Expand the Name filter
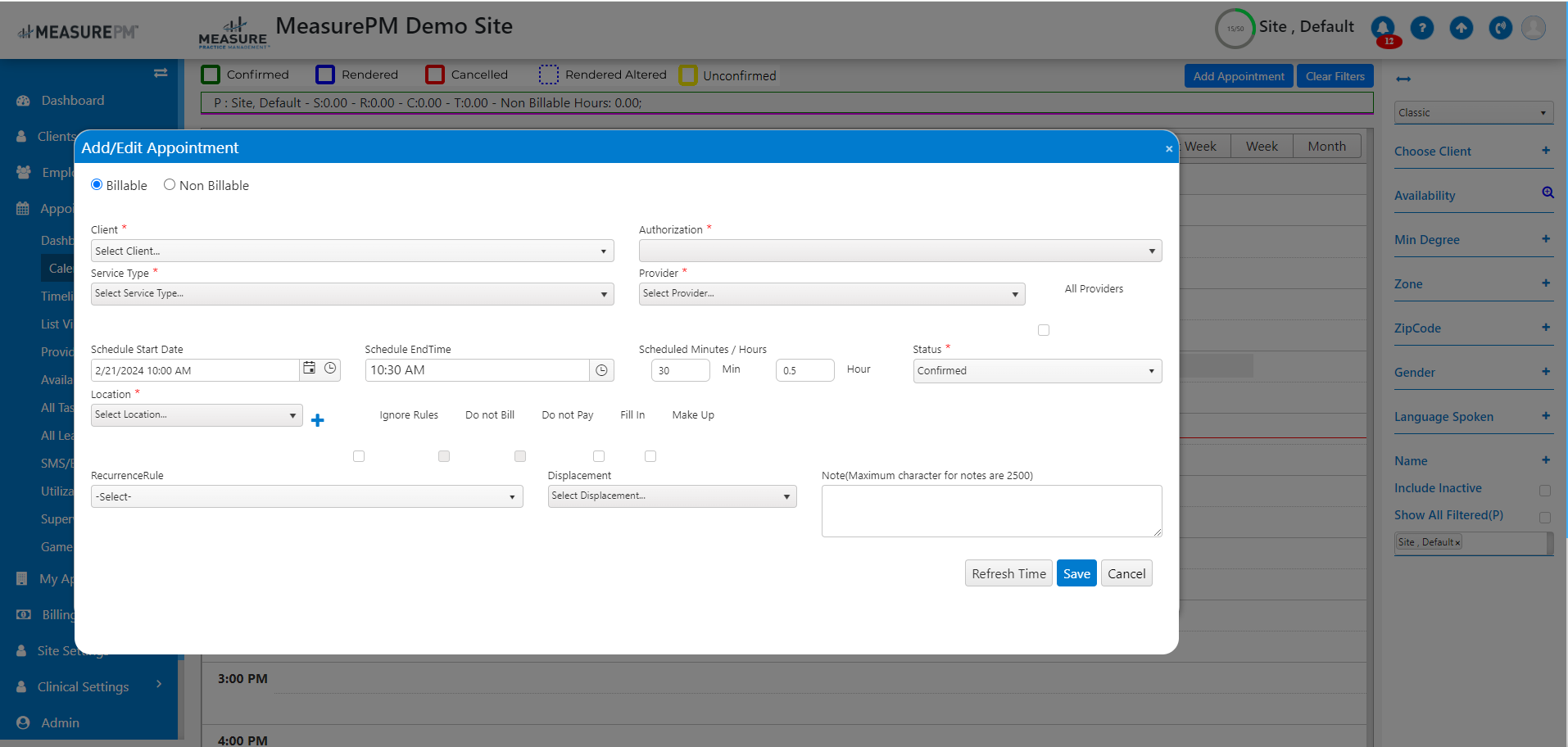The height and width of the screenshot is (747, 1568). (x=1546, y=460)
